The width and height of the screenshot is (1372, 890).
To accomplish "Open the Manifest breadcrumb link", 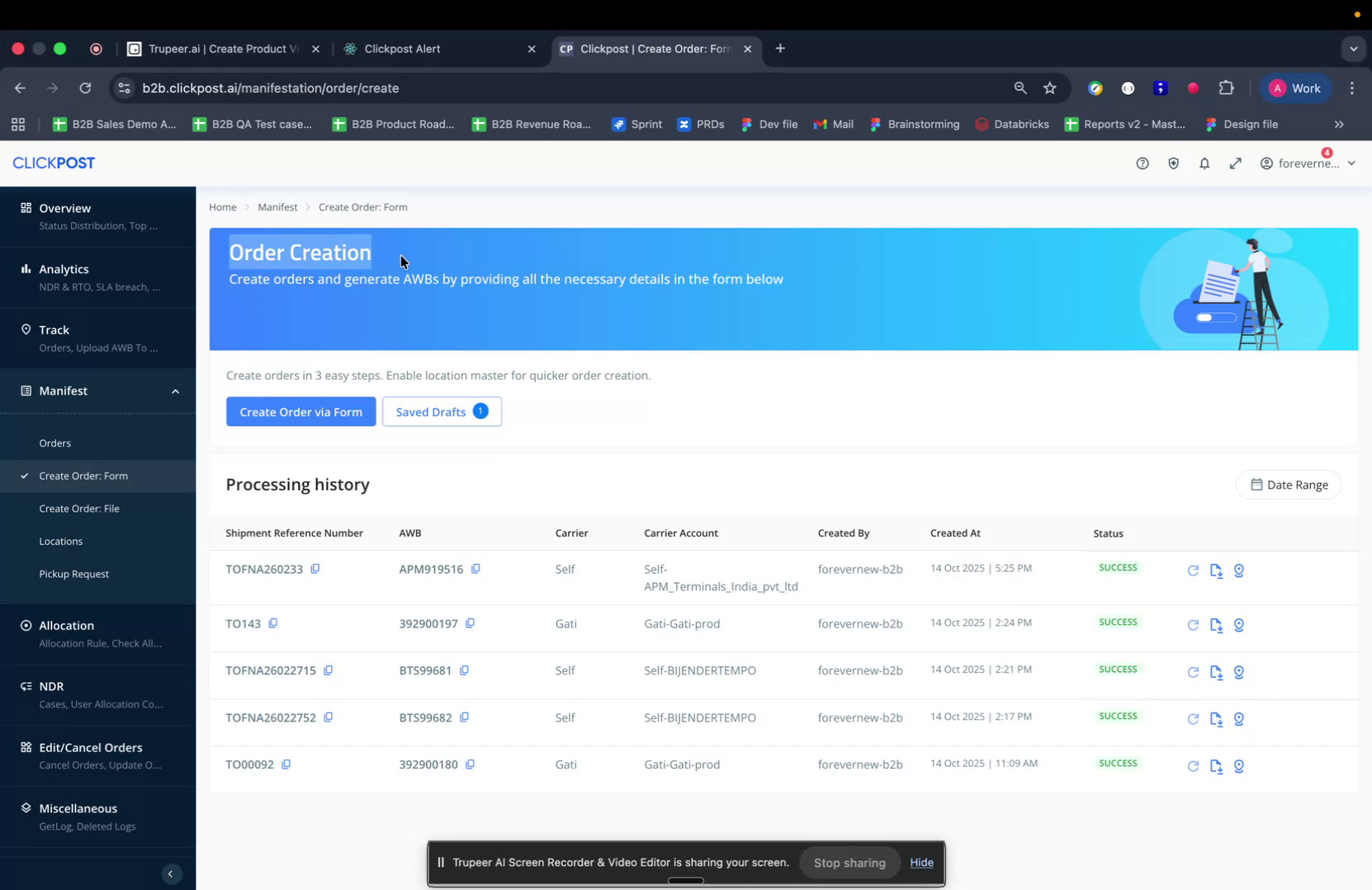I will 277,206.
